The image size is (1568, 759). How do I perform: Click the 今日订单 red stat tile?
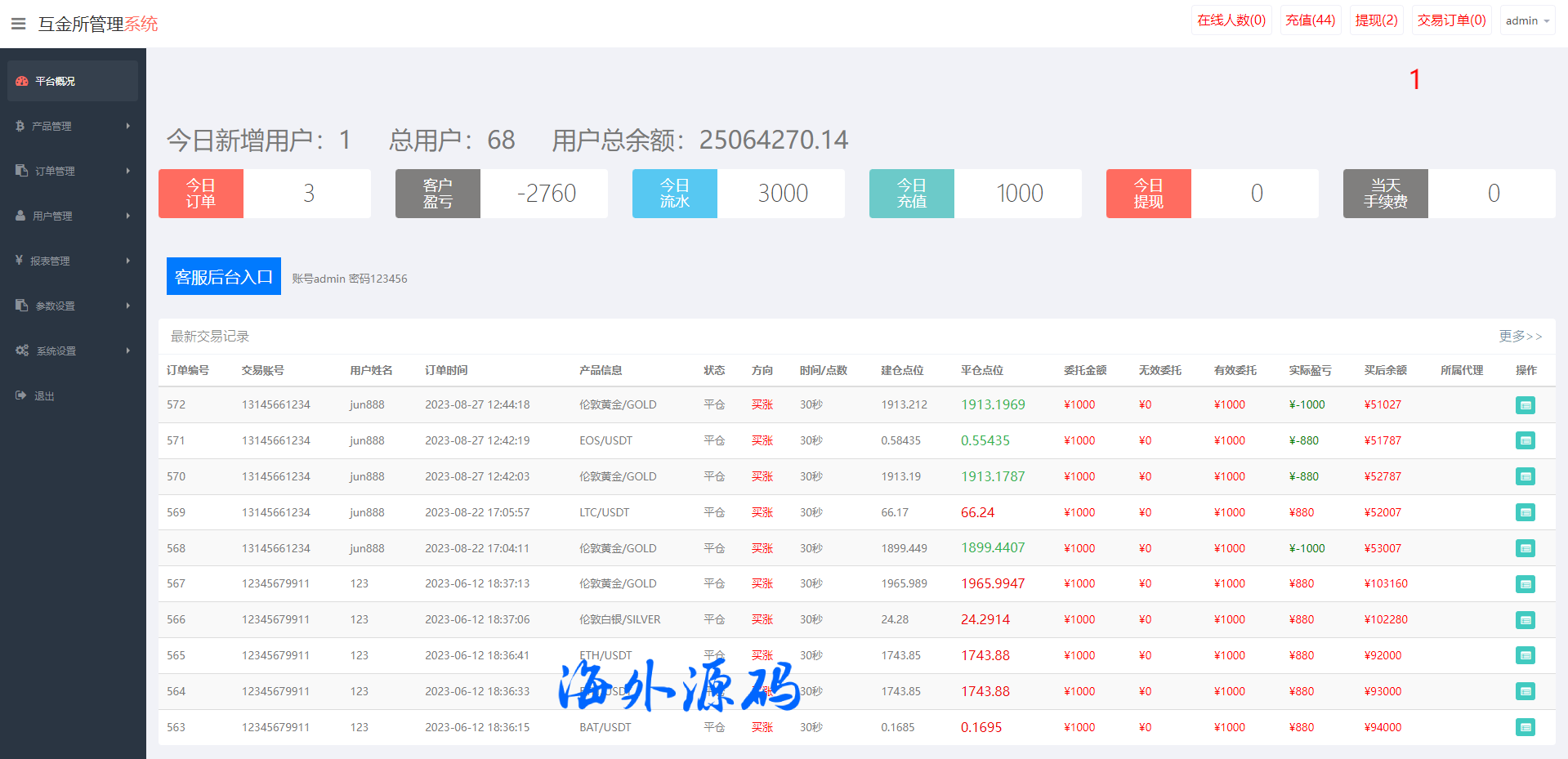[201, 194]
